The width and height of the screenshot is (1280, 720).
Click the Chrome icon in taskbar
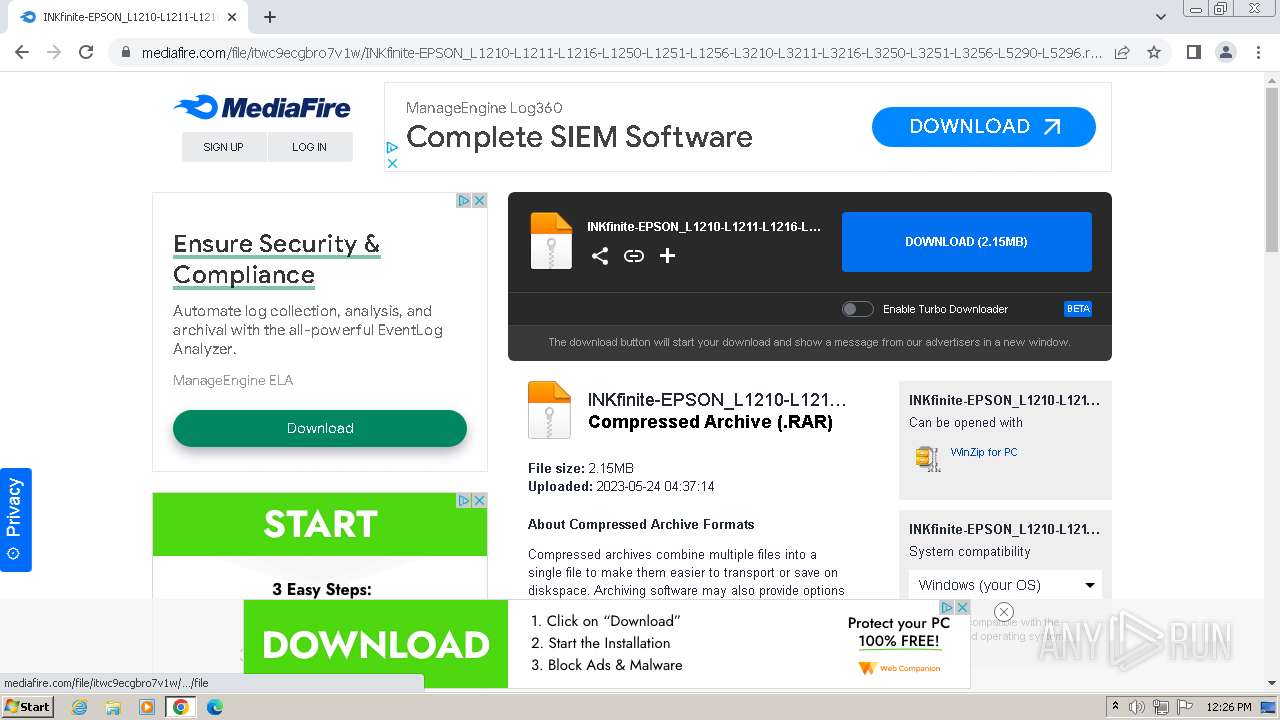point(181,707)
